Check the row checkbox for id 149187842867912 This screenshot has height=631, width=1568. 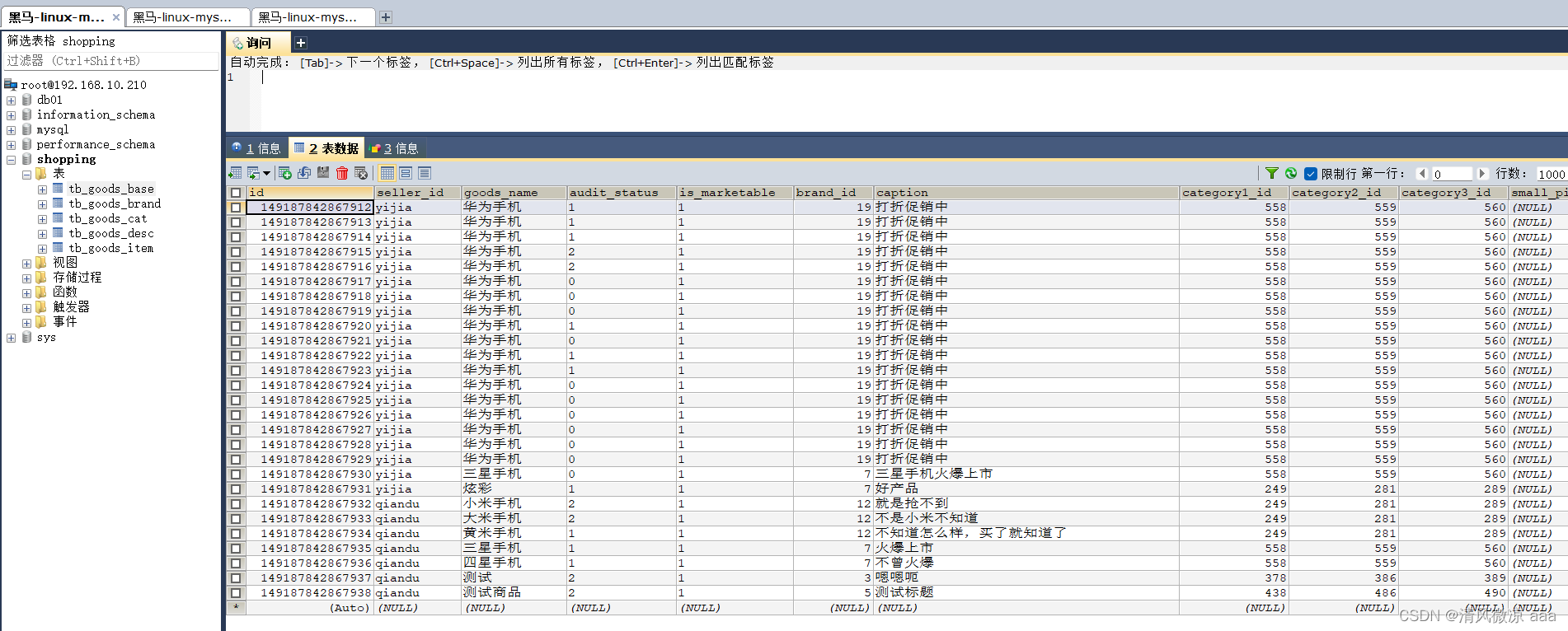pyautogui.click(x=236, y=208)
